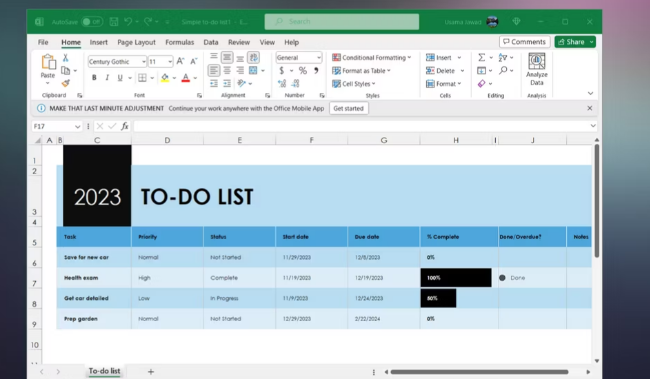Switch to the Insert tab
650x379 pixels.
pyautogui.click(x=99, y=42)
